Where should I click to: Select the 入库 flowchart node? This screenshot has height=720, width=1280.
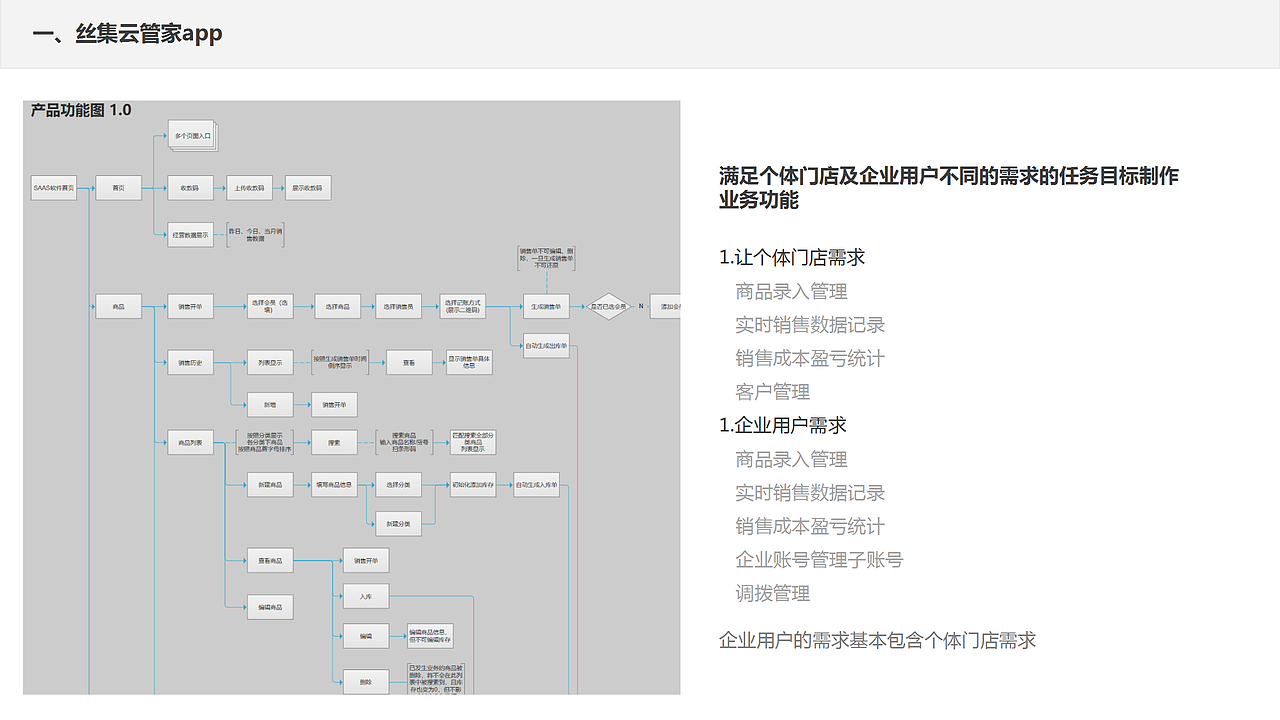366,596
